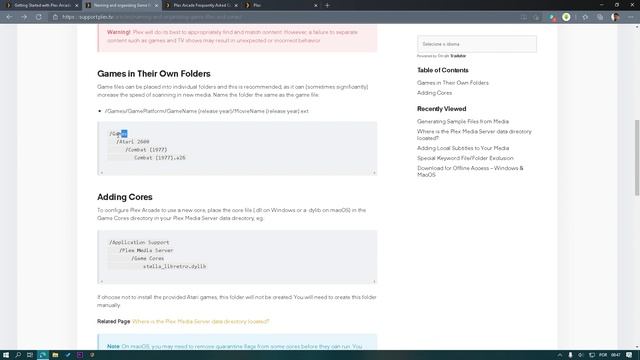
Task: Click the page vertical scrollbar thumb
Action: 637,158
